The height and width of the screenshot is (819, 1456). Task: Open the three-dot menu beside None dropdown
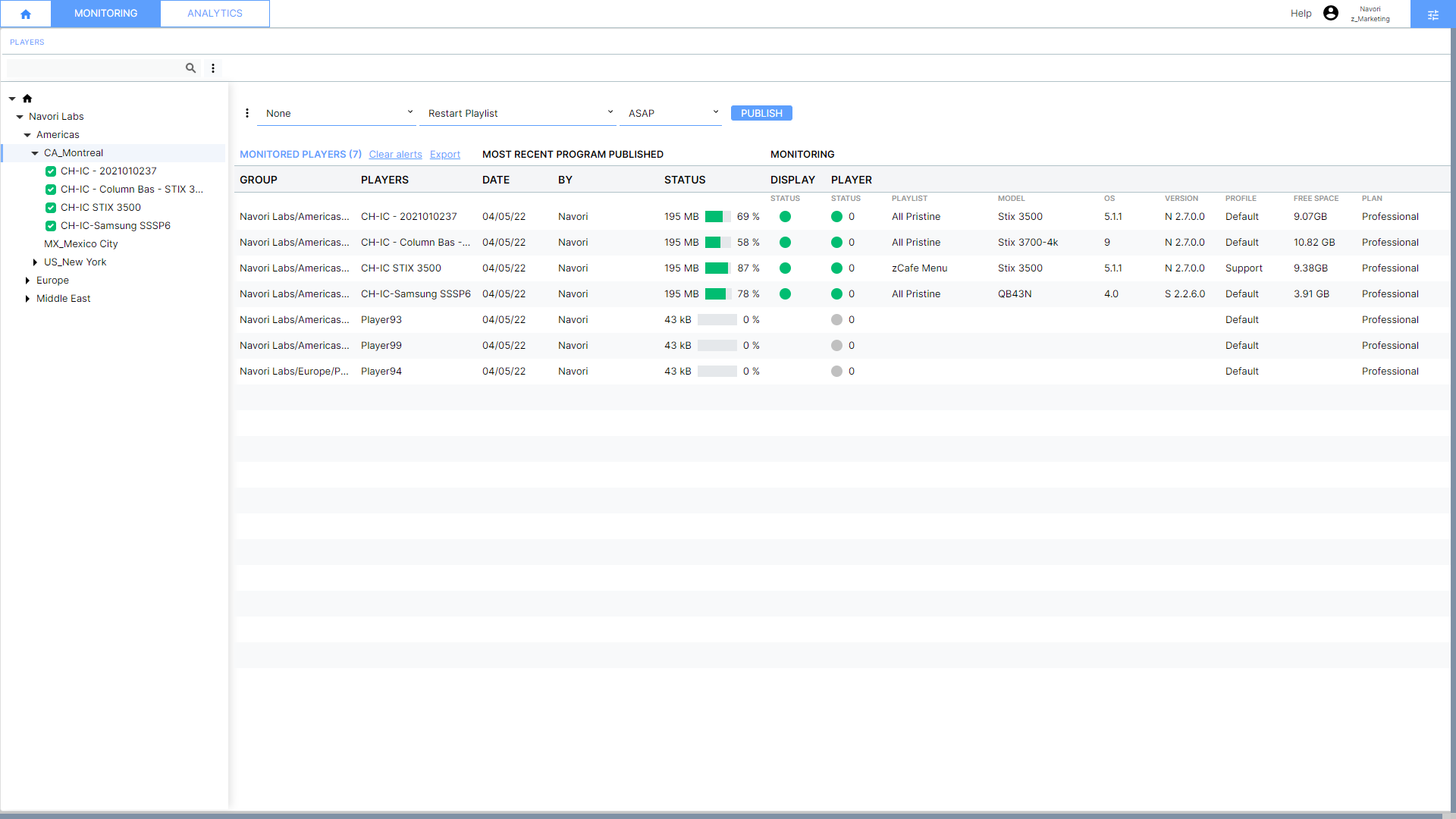pos(247,113)
